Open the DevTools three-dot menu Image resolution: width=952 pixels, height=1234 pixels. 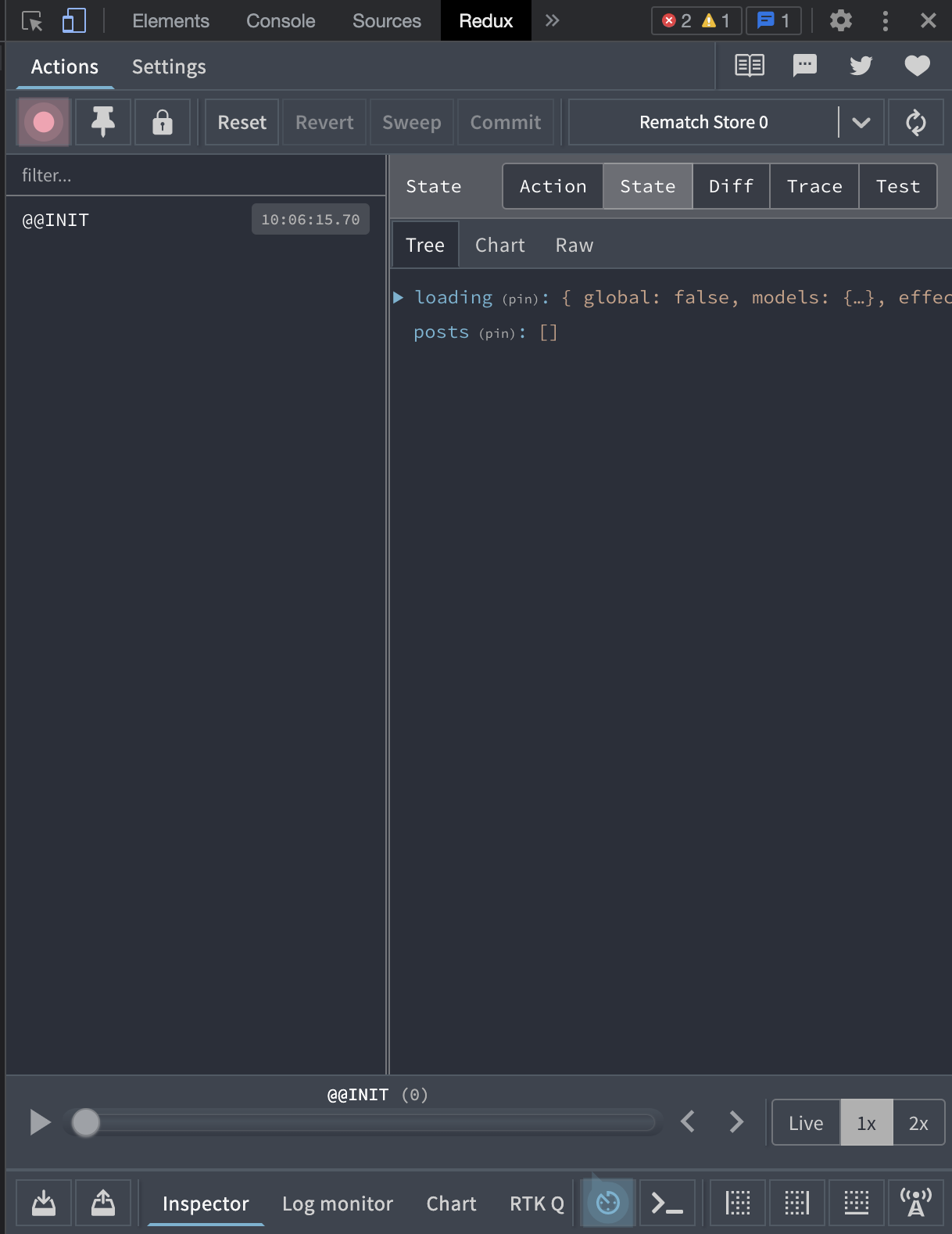click(x=885, y=21)
